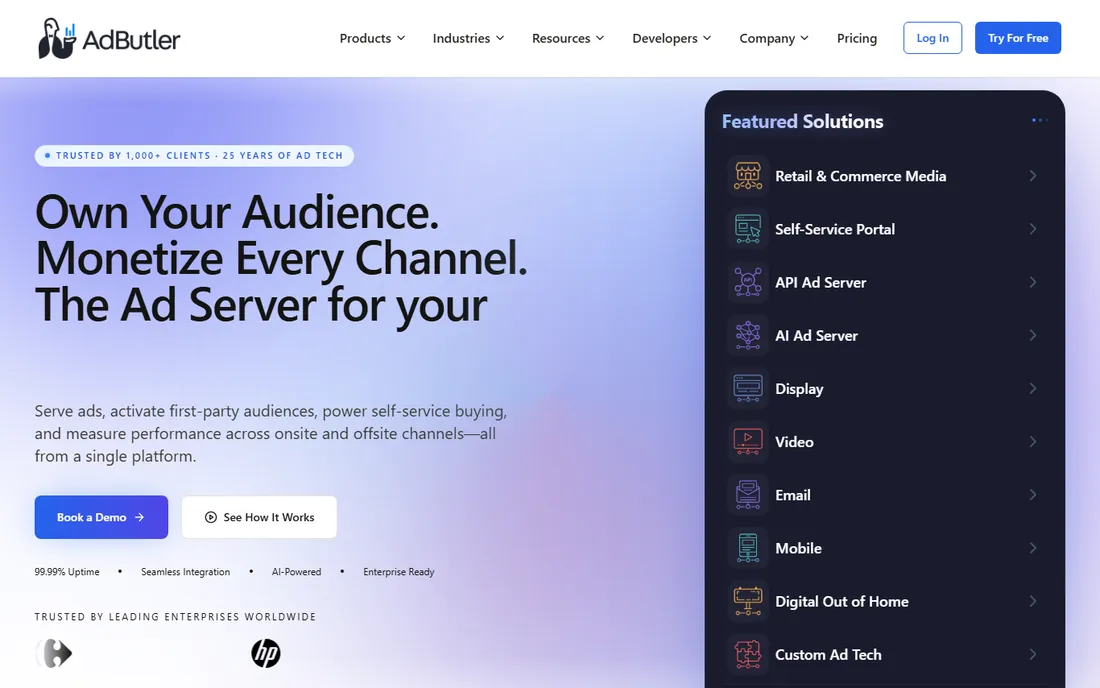Image resolution: width=1100 pixels, height=688 pixels.
Task: Click the '99.99% Uptime' text
Action: click(x=67, y=572)
